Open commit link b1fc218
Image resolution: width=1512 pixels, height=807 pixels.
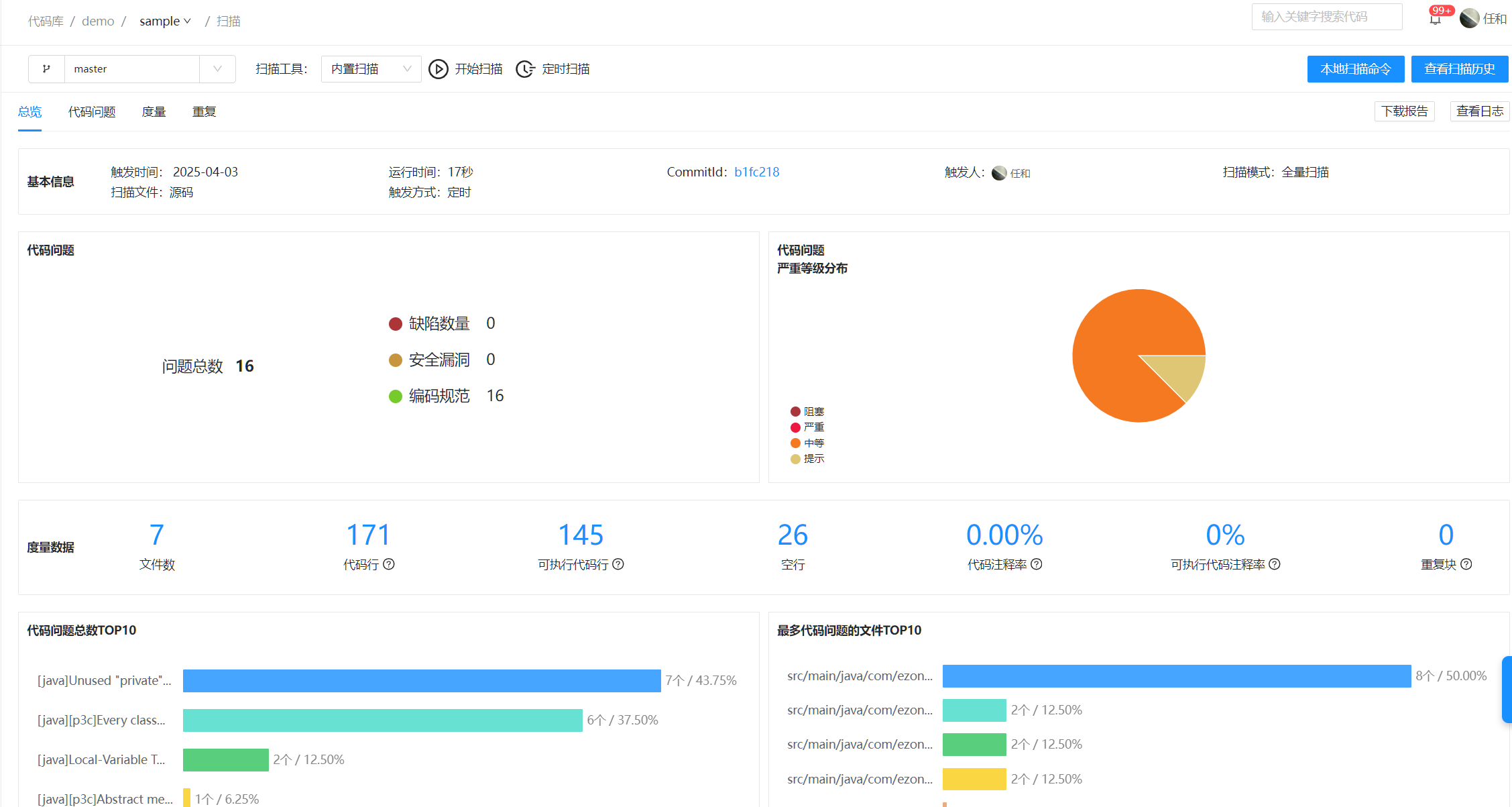[x=756, y=172]
